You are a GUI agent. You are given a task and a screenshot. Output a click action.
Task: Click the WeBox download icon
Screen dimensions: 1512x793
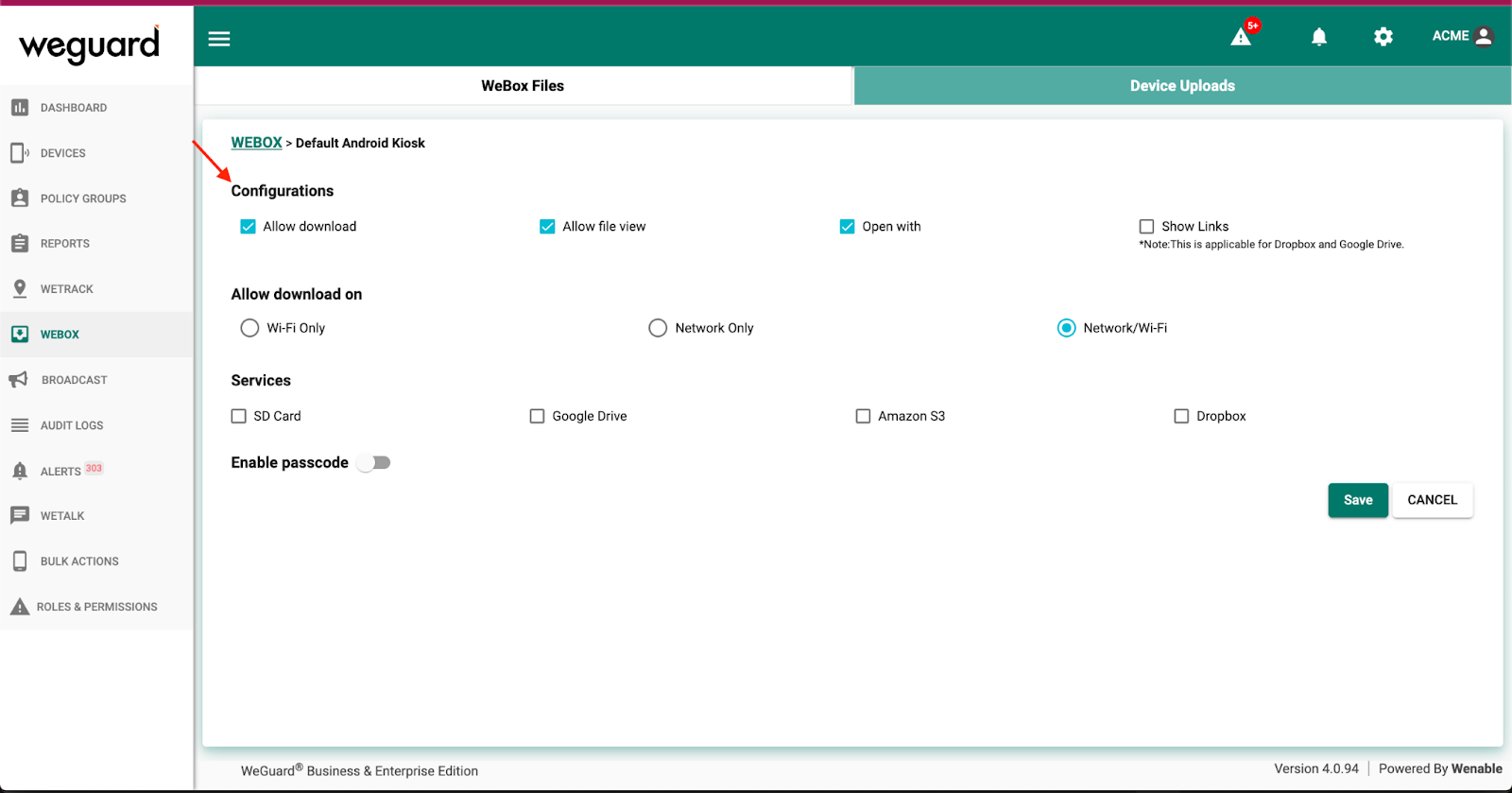[x=20, y=335]
